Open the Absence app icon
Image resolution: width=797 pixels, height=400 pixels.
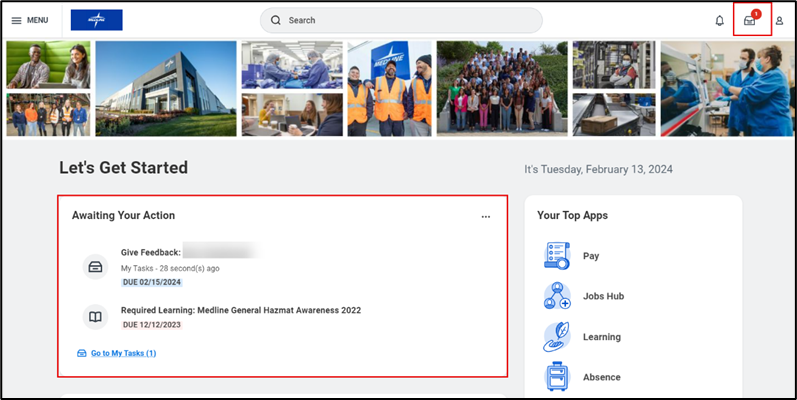pyautogui.click(x=557, y=377)
